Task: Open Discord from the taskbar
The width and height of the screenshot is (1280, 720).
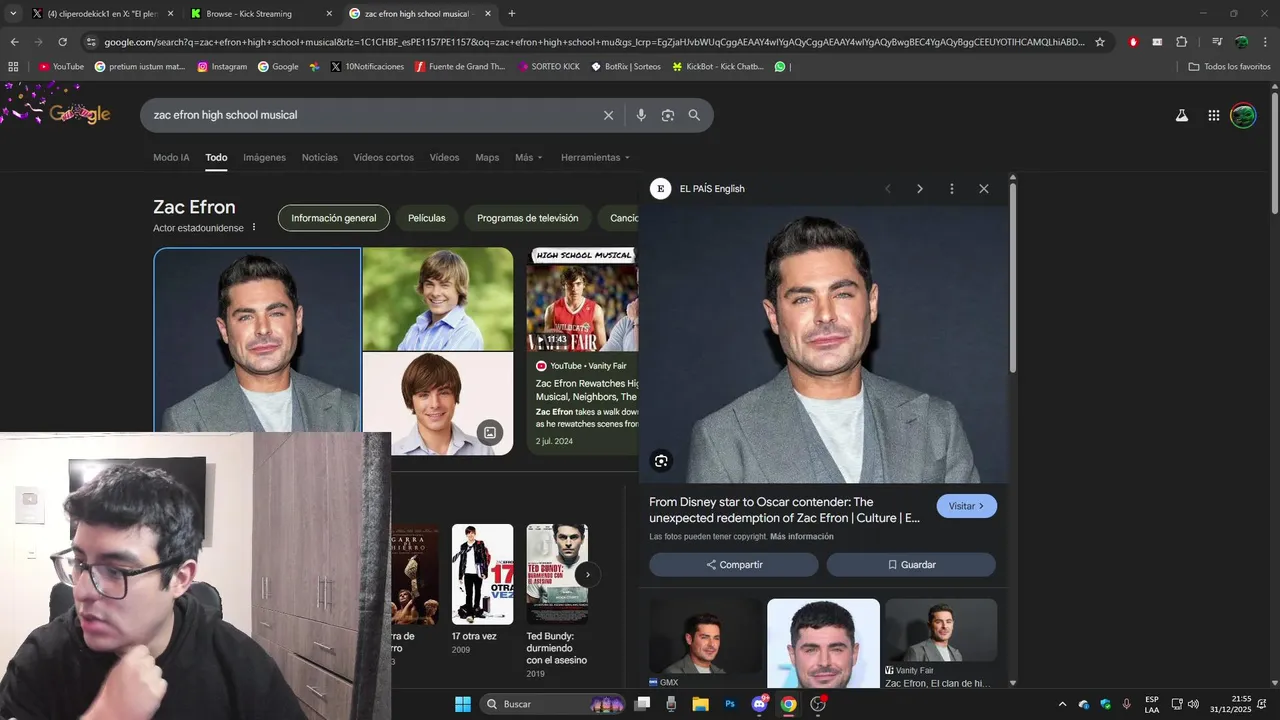Action: pyautogui.click(x=759, y=704)
